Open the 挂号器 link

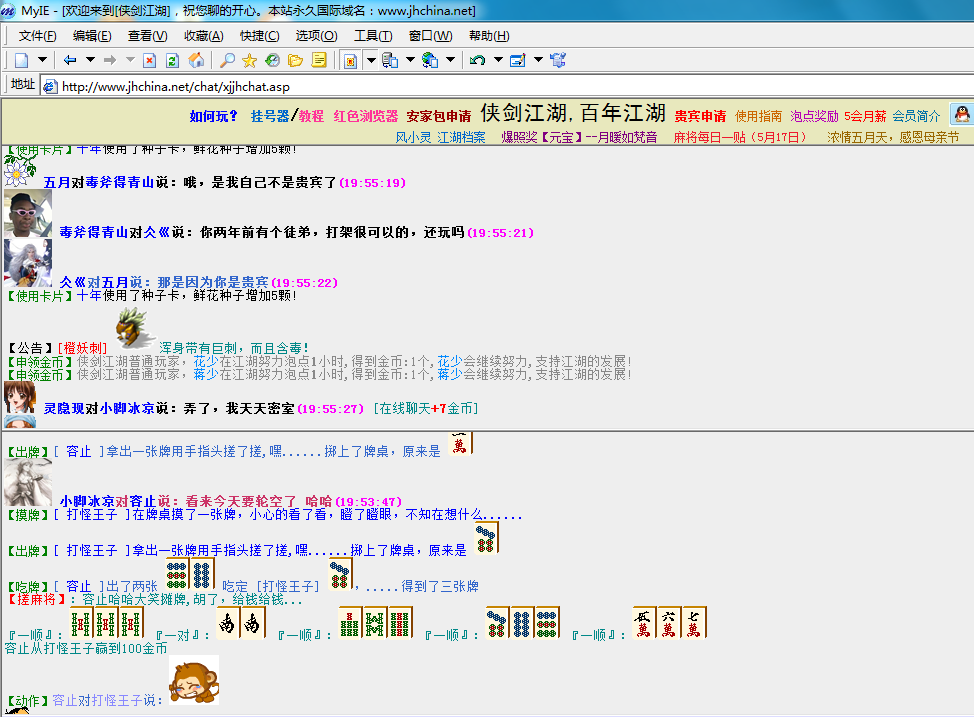[270, 116]
